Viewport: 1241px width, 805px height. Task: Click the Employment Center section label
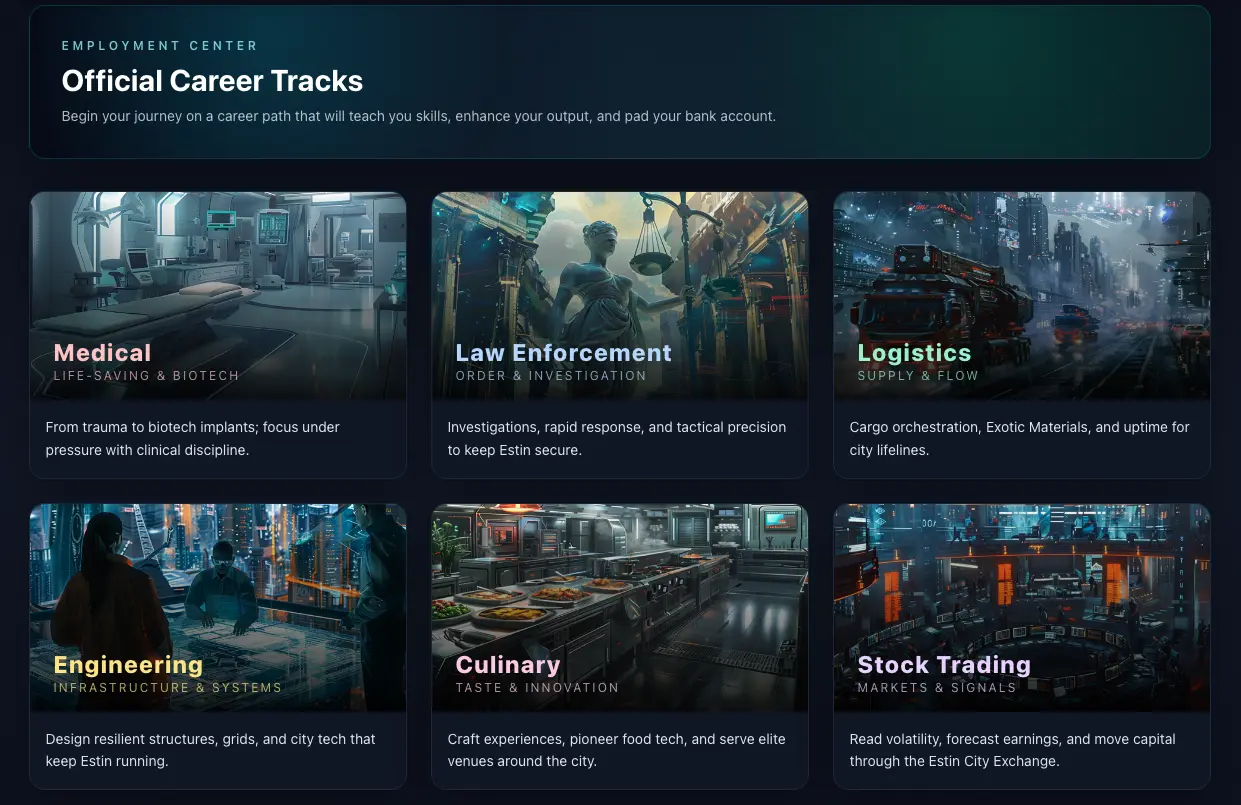pos(160,46)
